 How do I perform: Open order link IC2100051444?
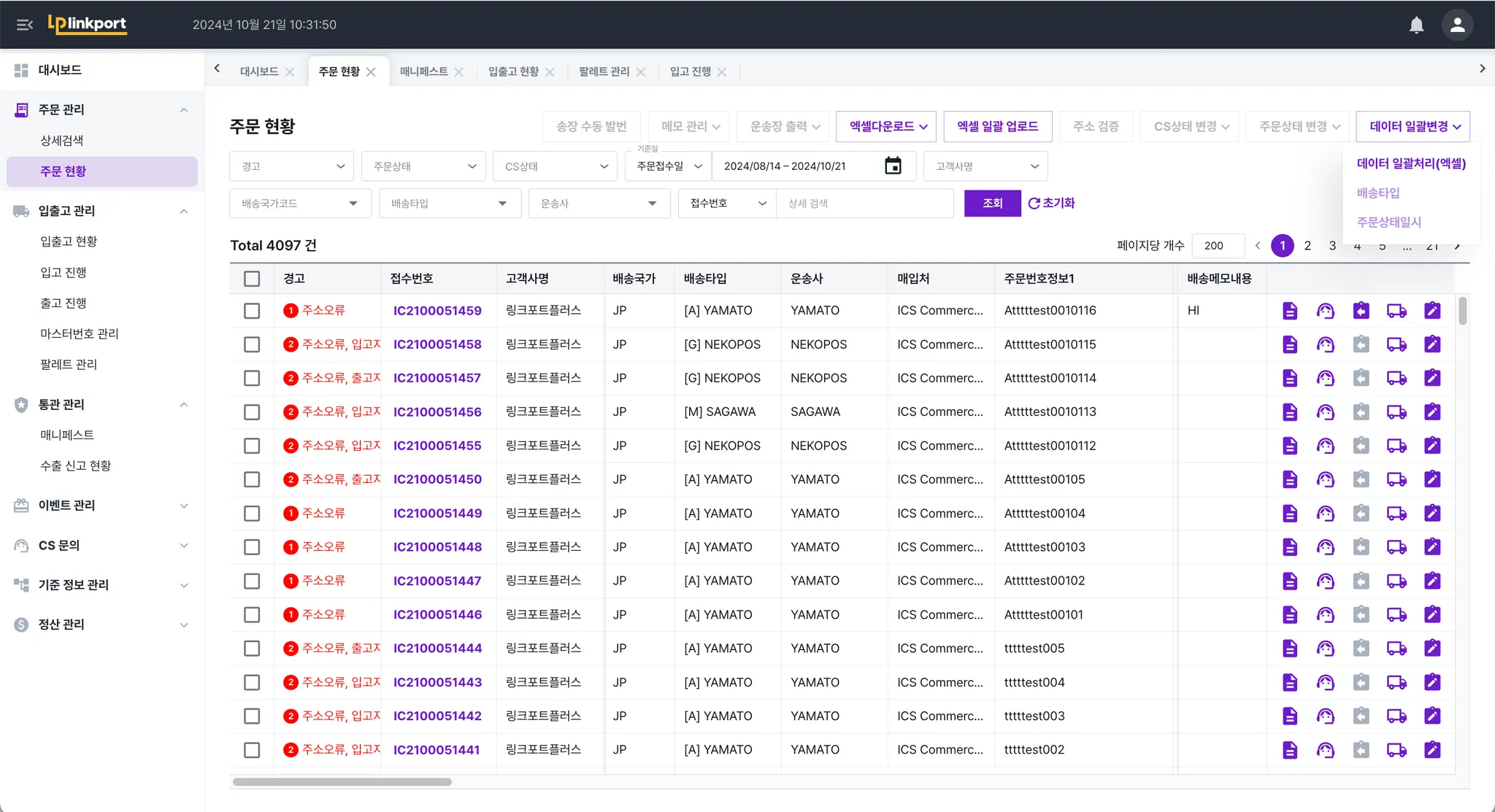[x=437, y=649]
